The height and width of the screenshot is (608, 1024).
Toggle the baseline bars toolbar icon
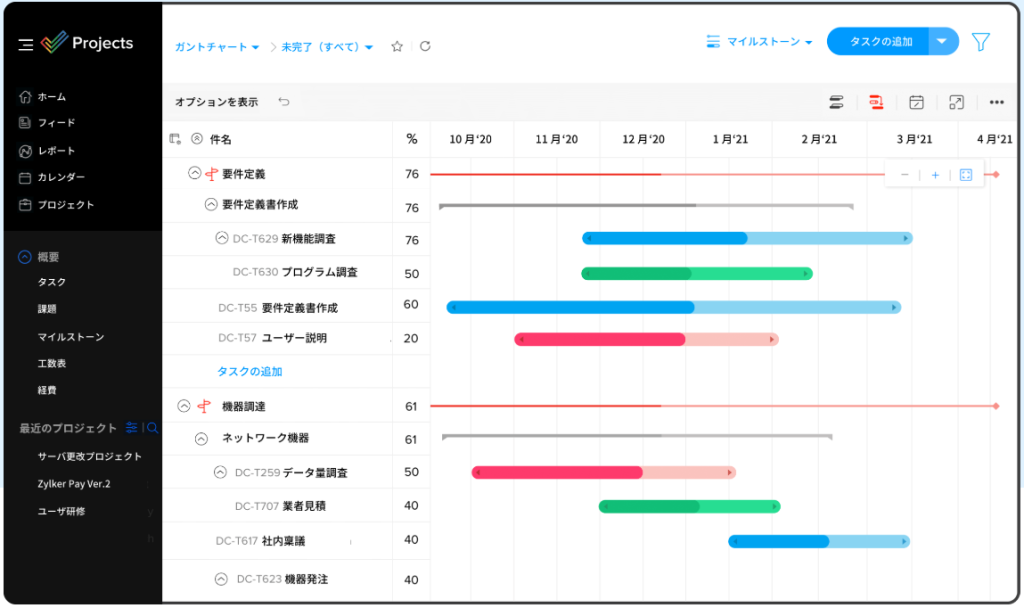(x=836, y=102)
